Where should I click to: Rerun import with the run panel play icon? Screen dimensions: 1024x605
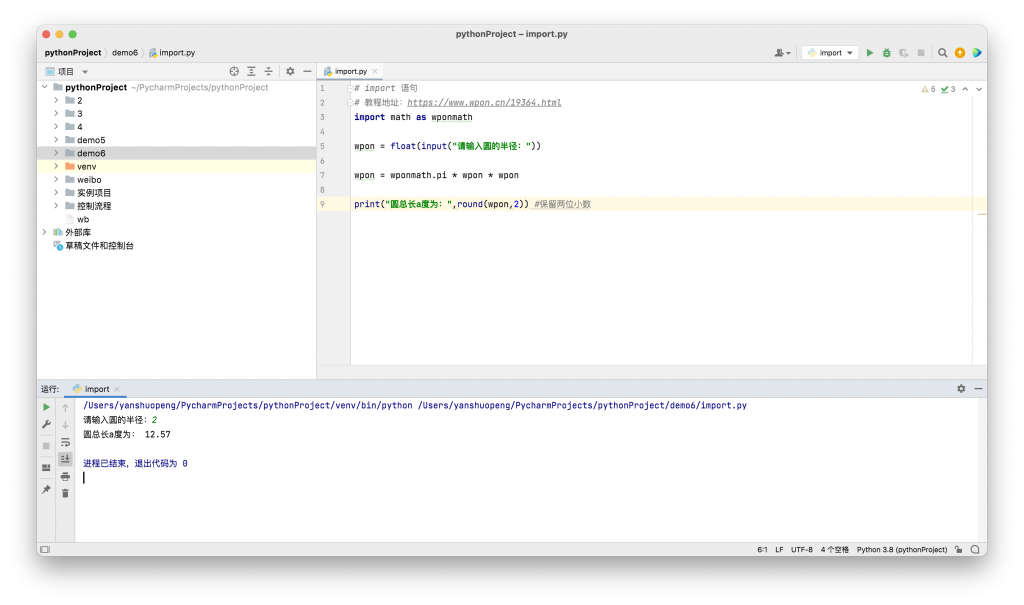click(46, 407)
